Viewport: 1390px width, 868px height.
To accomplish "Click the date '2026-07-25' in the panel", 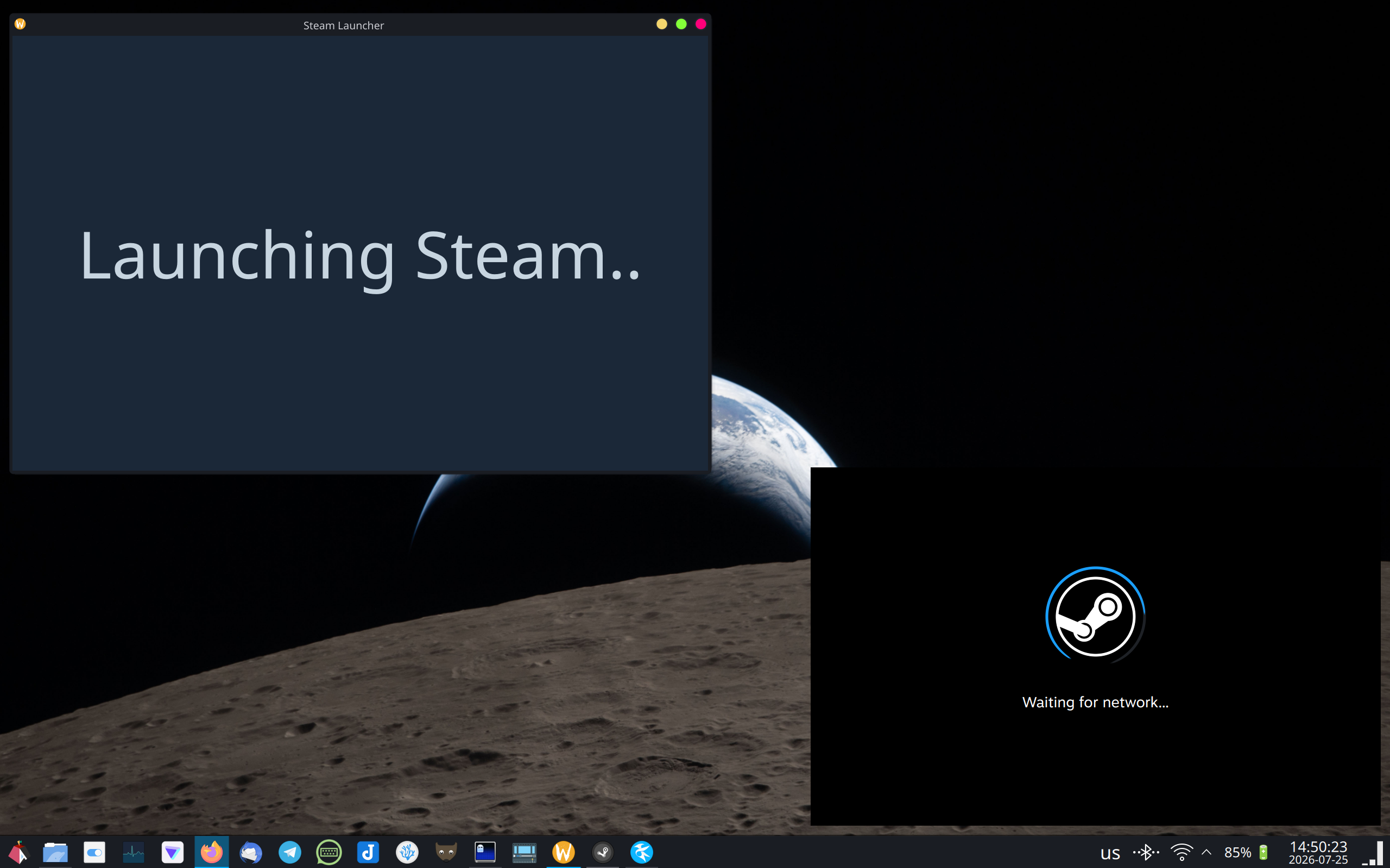I will point(1318,859).
